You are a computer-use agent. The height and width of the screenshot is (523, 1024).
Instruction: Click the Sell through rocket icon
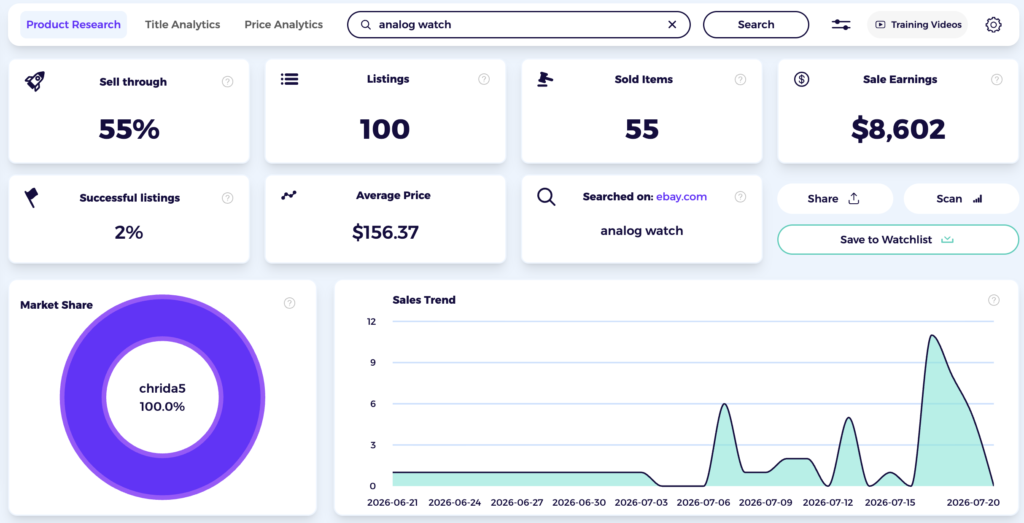coord(35,82)
